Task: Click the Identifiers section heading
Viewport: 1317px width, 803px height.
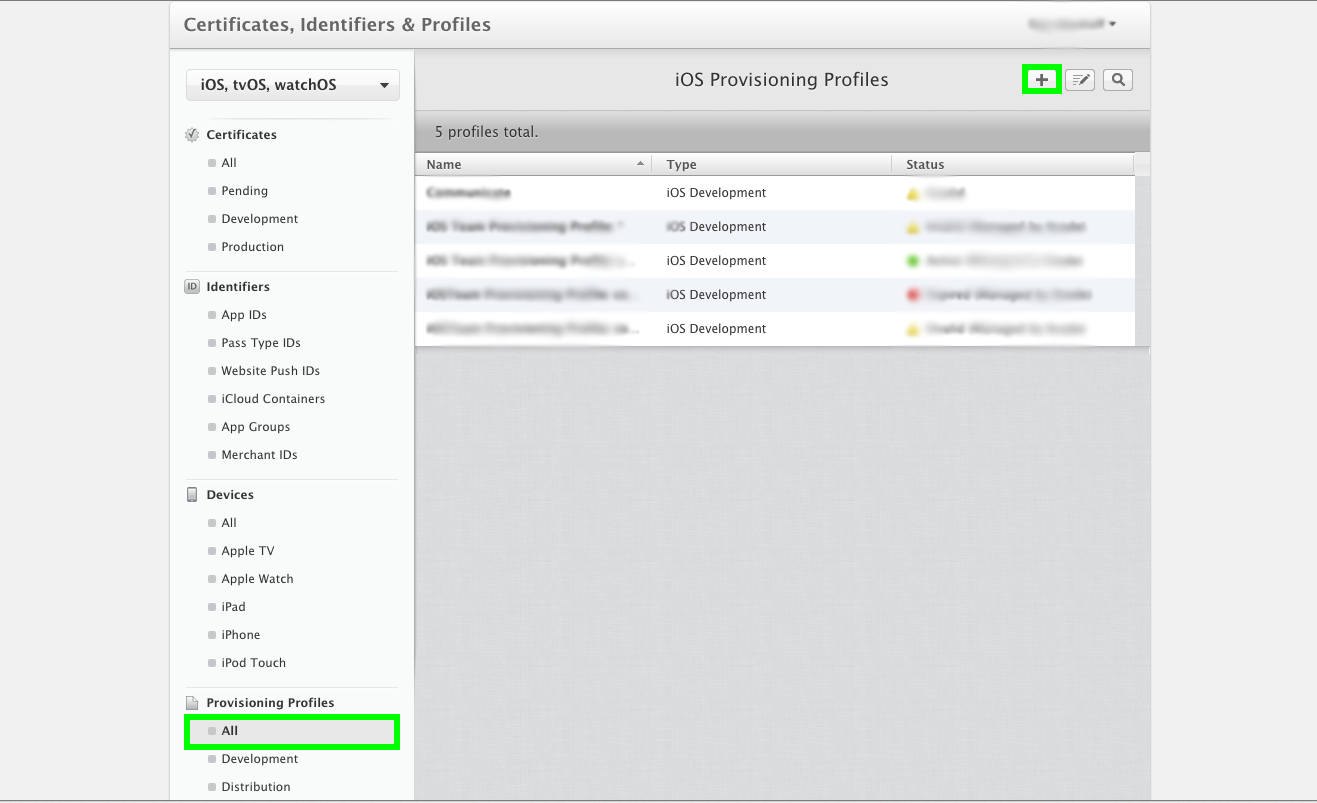Action: coord(238,287)
